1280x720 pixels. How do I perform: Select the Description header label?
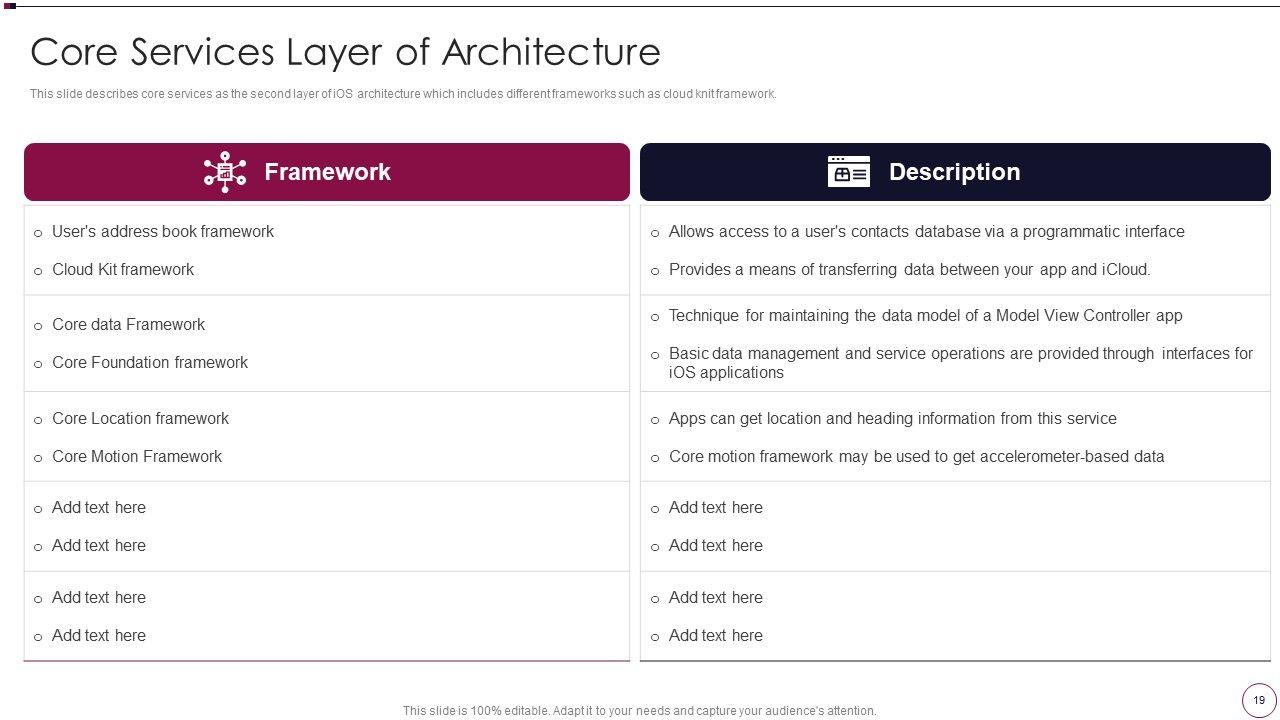(x=954, y=172)
